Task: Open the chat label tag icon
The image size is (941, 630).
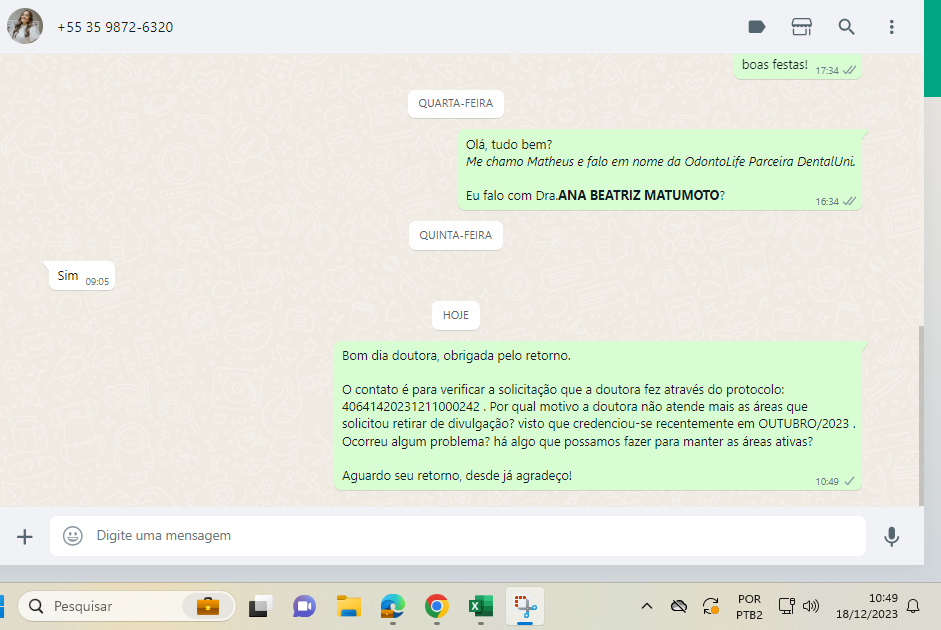Action: click(x=757, y=27)
